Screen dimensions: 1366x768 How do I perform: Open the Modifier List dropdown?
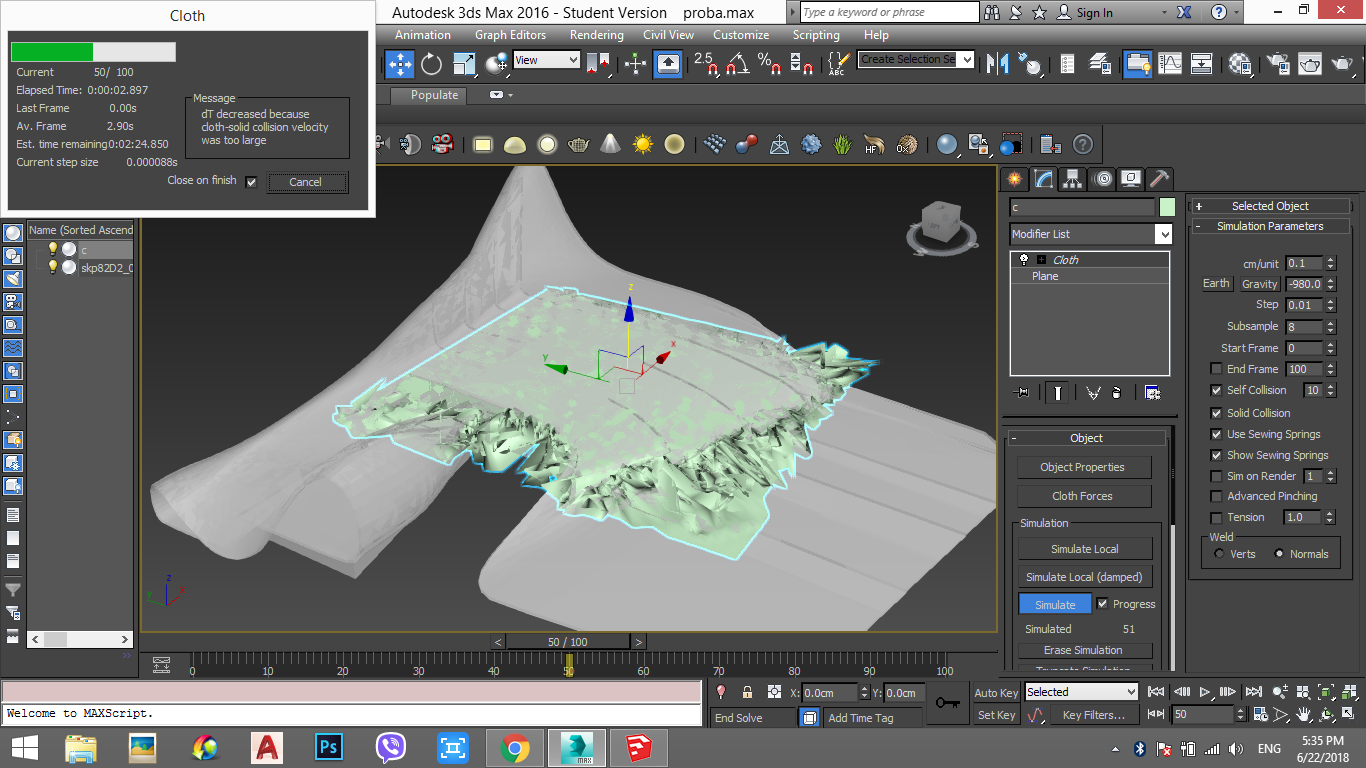point(1090,234)
